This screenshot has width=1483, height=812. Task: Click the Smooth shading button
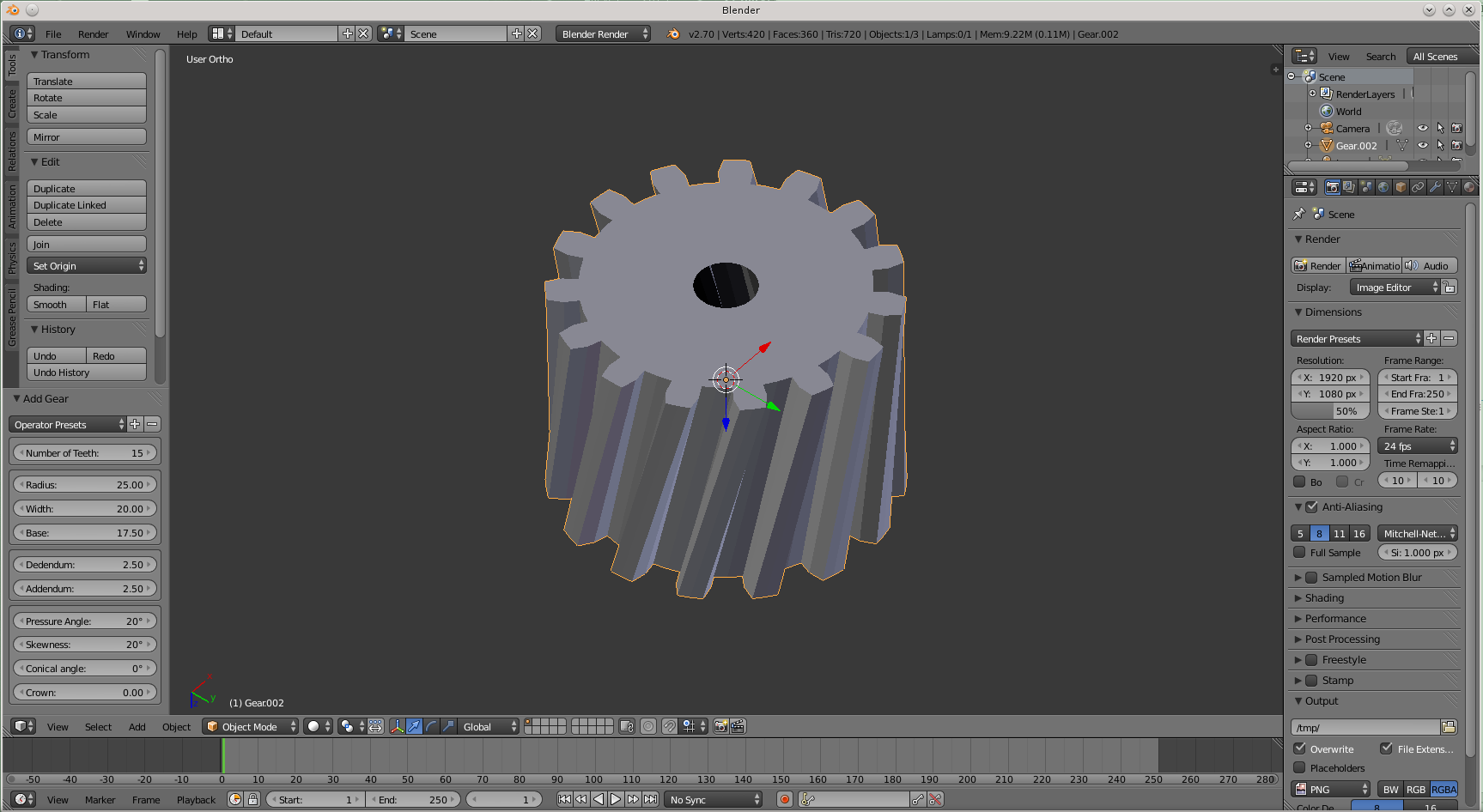(57, 304)
